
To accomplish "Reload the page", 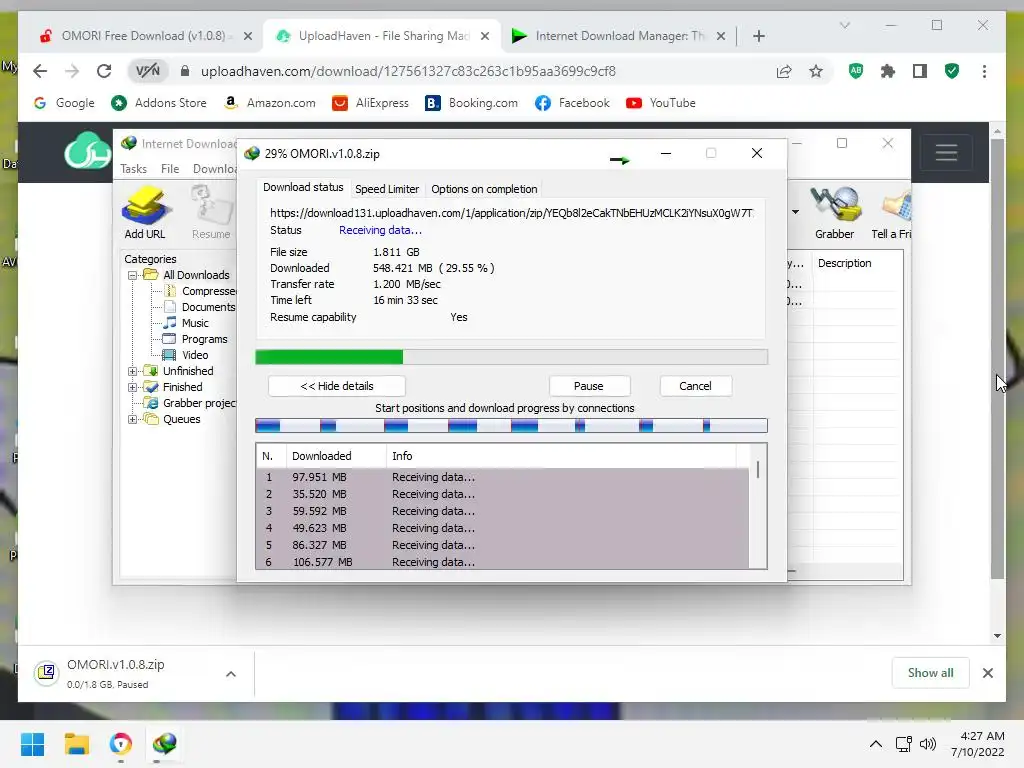I will coord(104,71).
